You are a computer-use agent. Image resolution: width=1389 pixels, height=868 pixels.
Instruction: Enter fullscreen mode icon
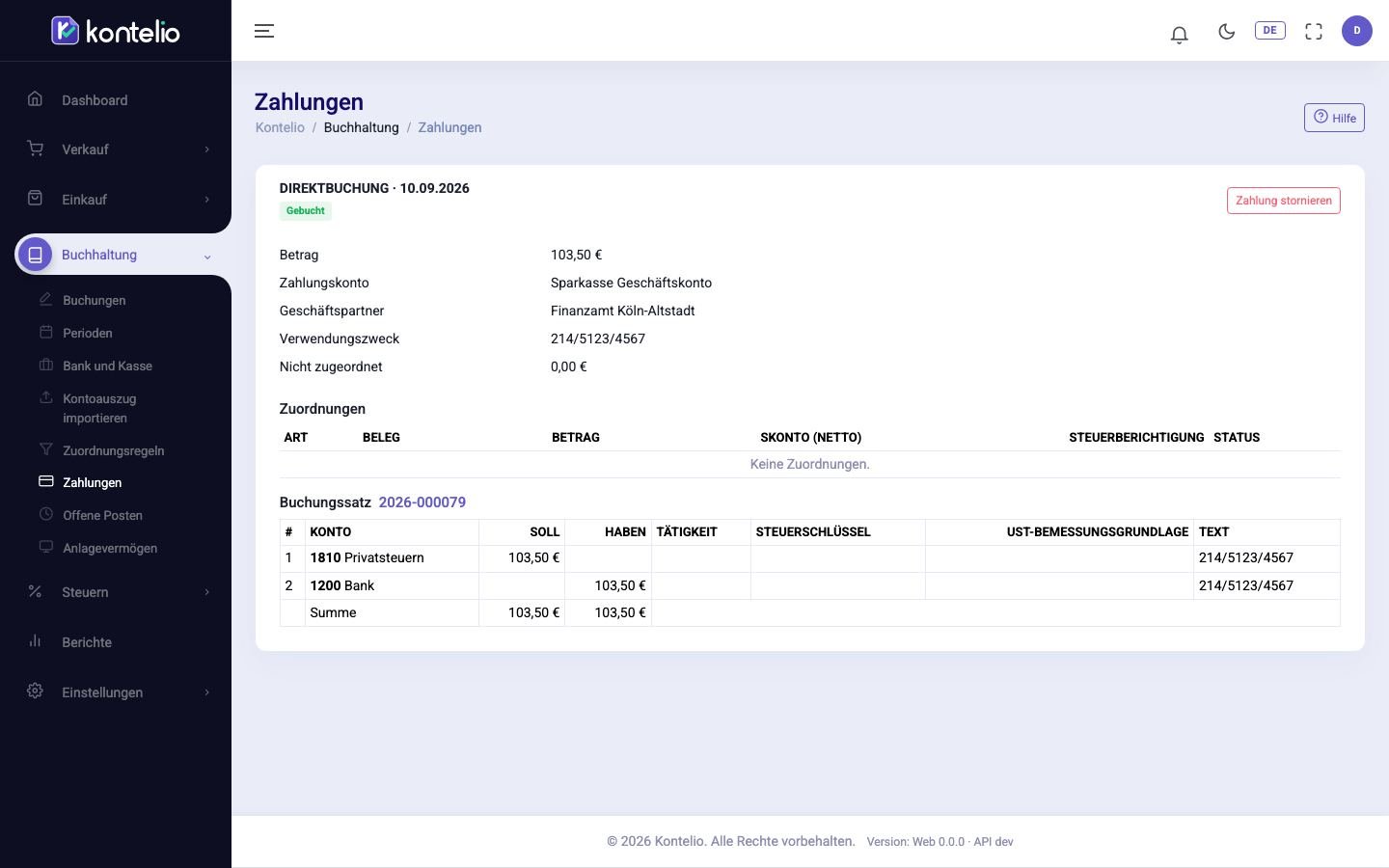(1314, 31)
